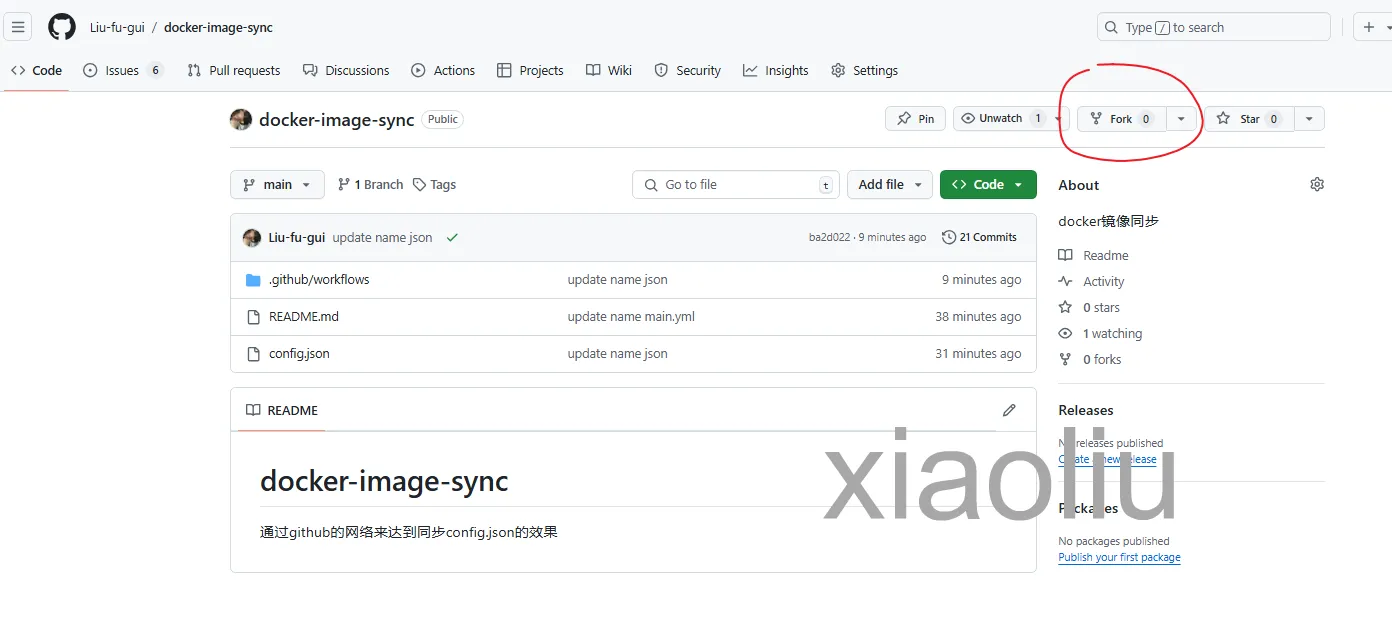Go to the Security tab
The height and width of the screenshot is (624, 1392).
pyautogui.click(x=687, y=70)
